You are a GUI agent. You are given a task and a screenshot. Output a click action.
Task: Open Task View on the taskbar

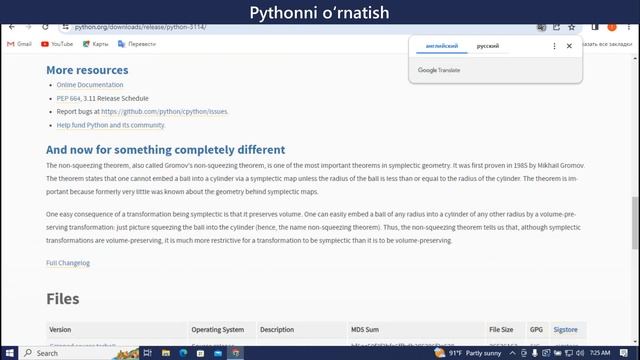click(147, 353)
